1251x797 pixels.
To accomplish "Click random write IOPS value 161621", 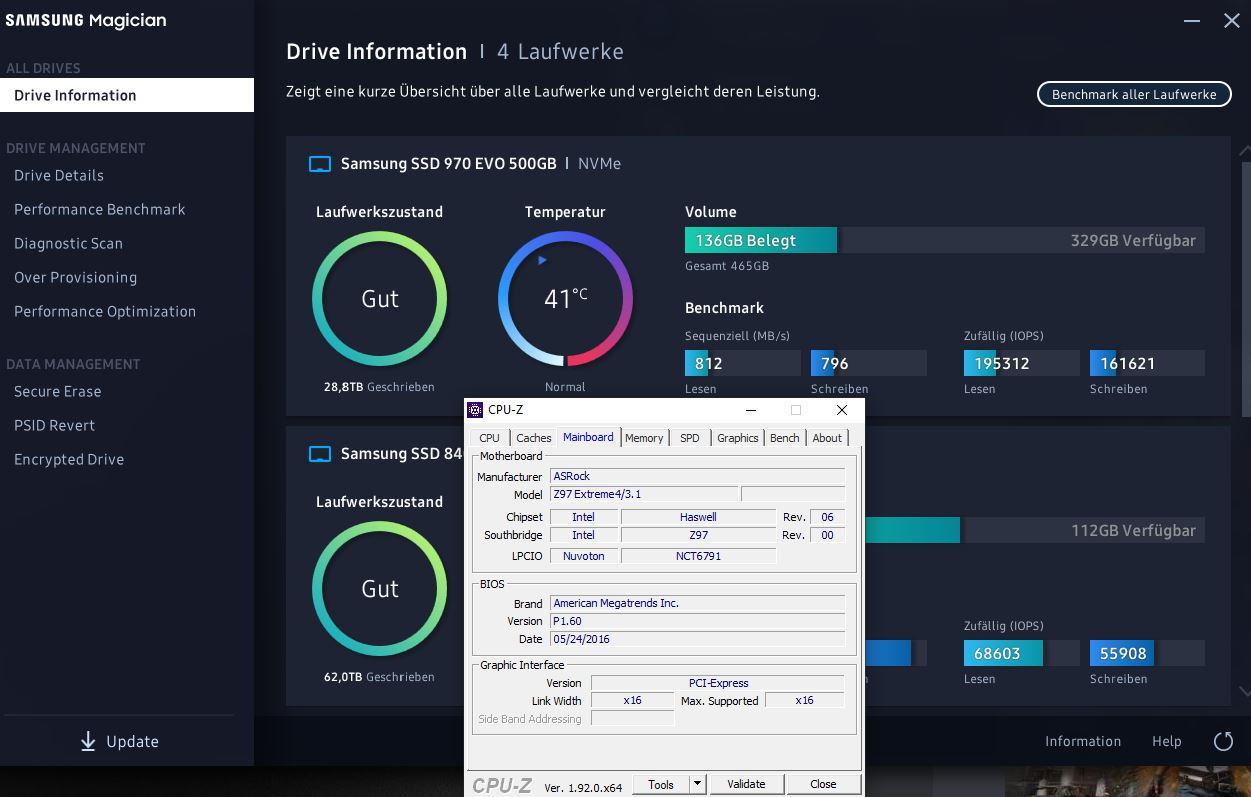I will point(1128,363).
